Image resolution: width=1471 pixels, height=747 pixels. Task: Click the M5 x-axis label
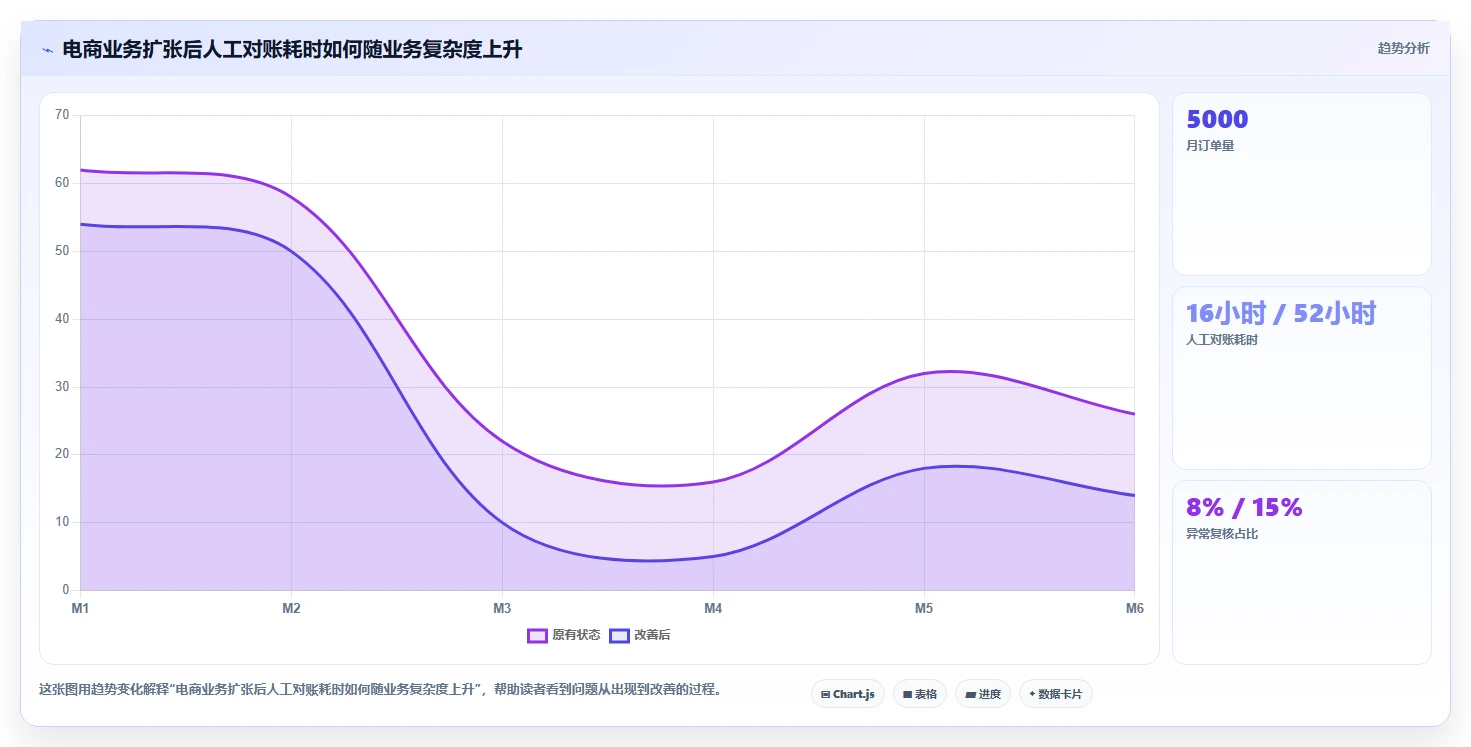(x=924, y=608)
